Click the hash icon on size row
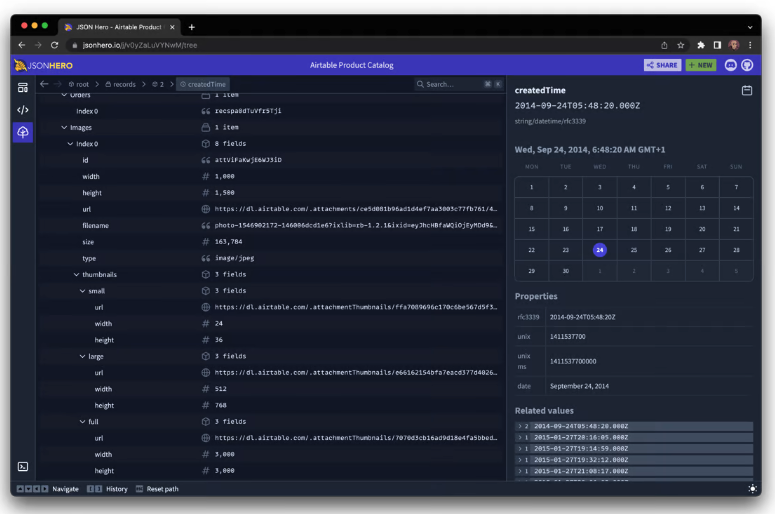The image size is (775, 514). tap(206, 242)
